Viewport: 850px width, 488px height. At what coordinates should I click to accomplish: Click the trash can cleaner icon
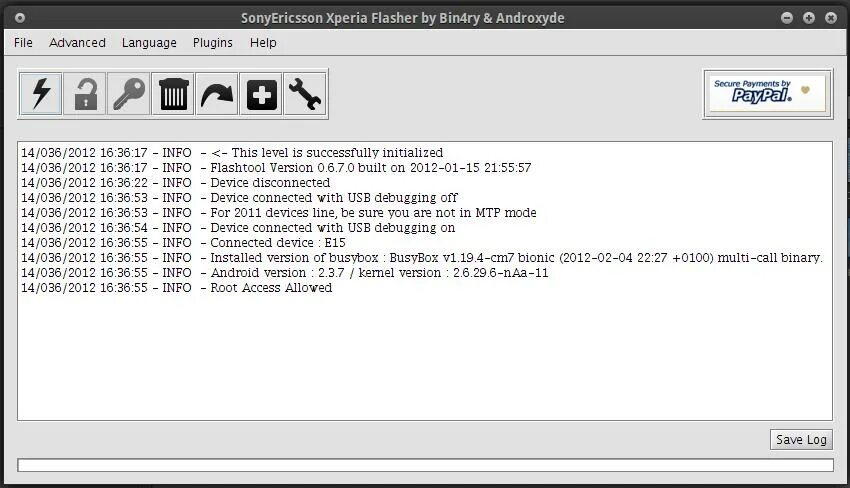(x=173, y=94)
